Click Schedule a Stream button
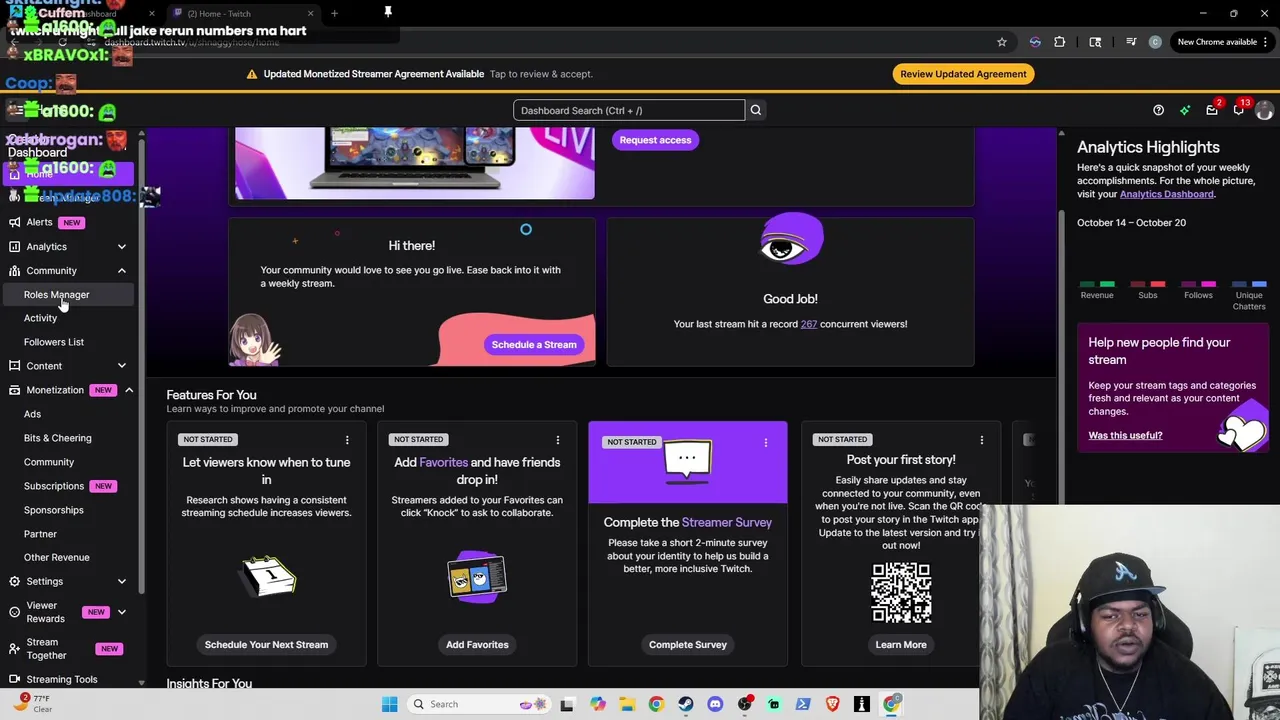Screen dimensions: 1280x720 (x=534, y=345)
